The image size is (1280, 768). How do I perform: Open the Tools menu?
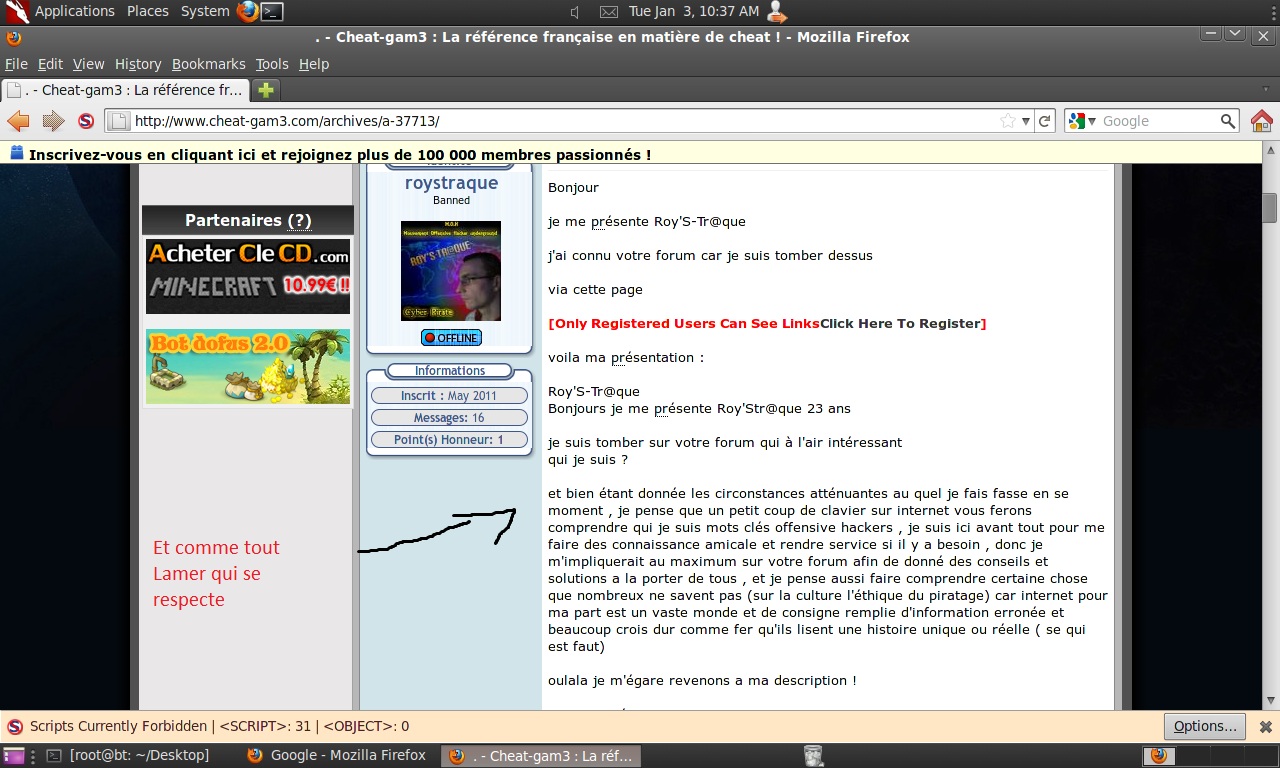(x=272, y=64)
